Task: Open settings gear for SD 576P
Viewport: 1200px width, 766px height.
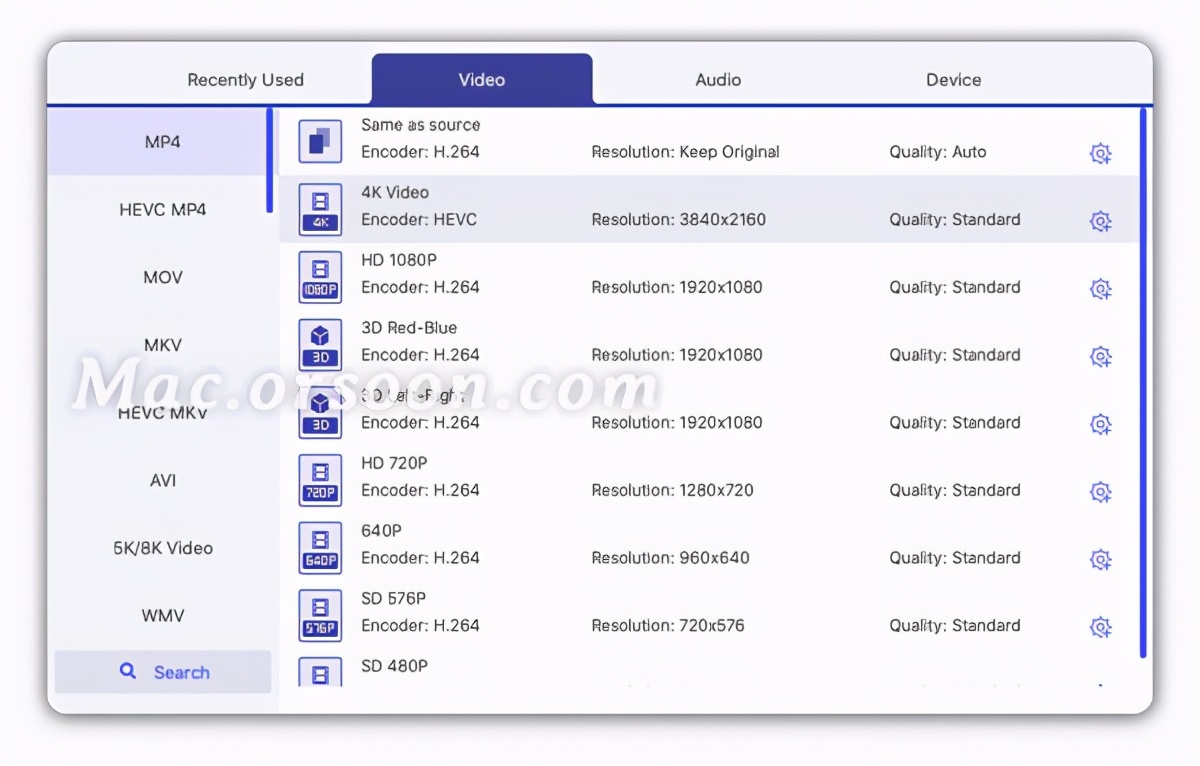Action: [1100, 627]
